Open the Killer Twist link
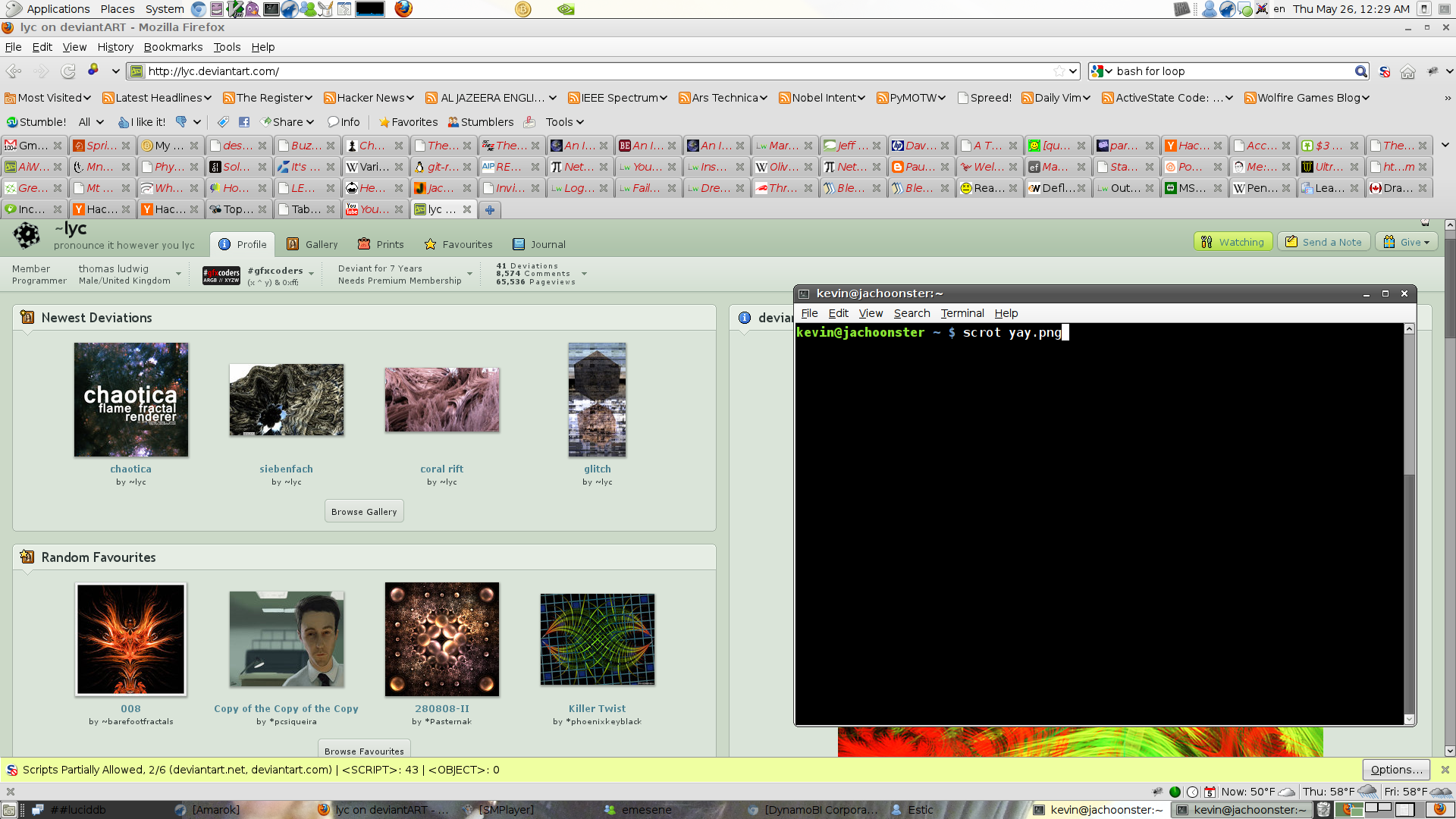 [x=597, y=709]
